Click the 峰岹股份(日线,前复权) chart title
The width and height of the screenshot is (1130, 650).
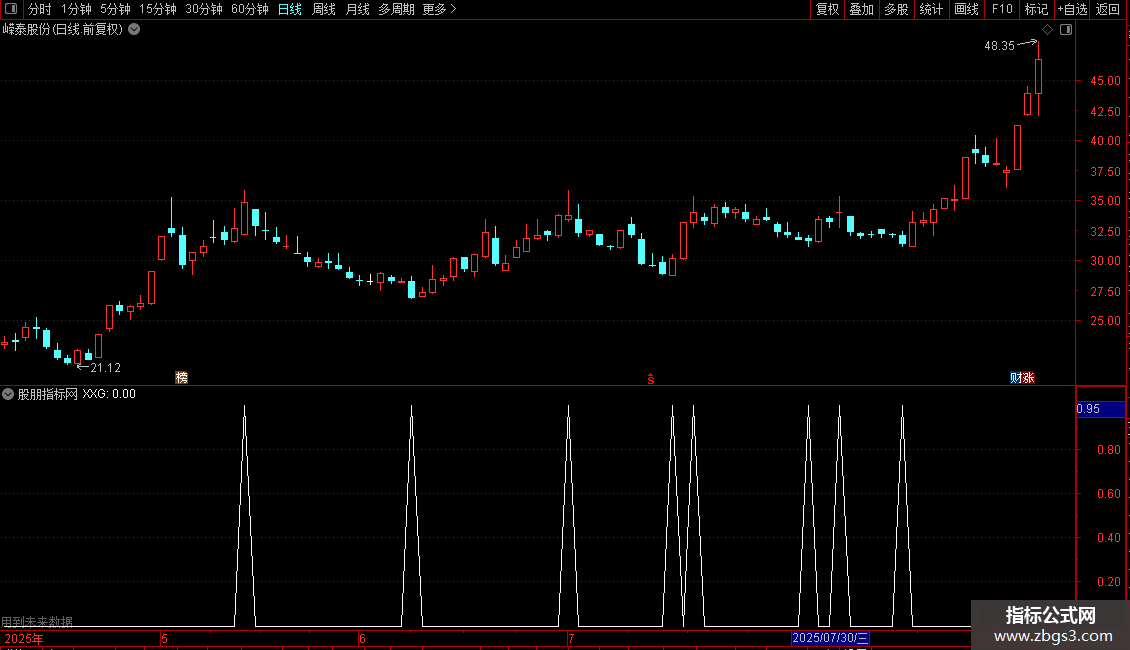(63, 30)
